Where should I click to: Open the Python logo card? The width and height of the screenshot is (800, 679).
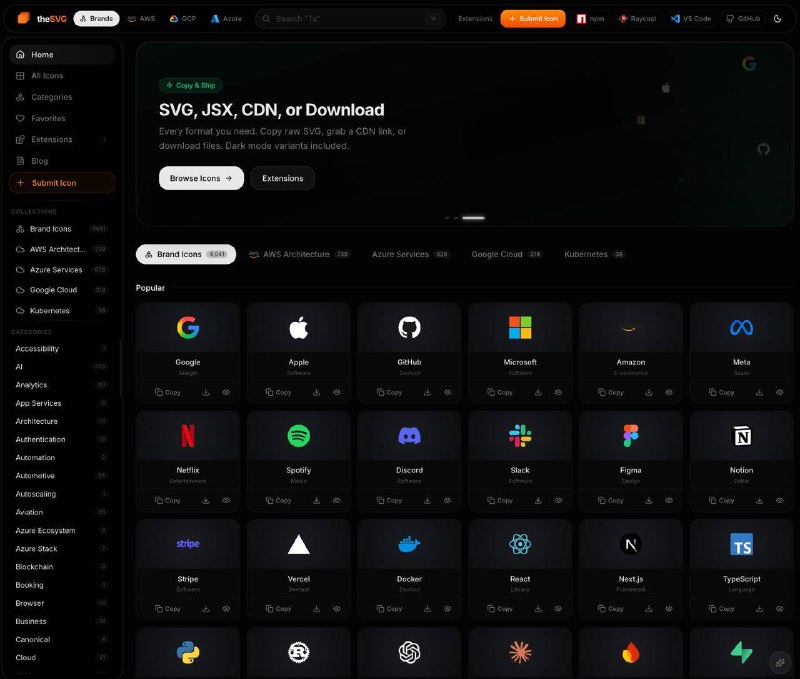point(188,652)
